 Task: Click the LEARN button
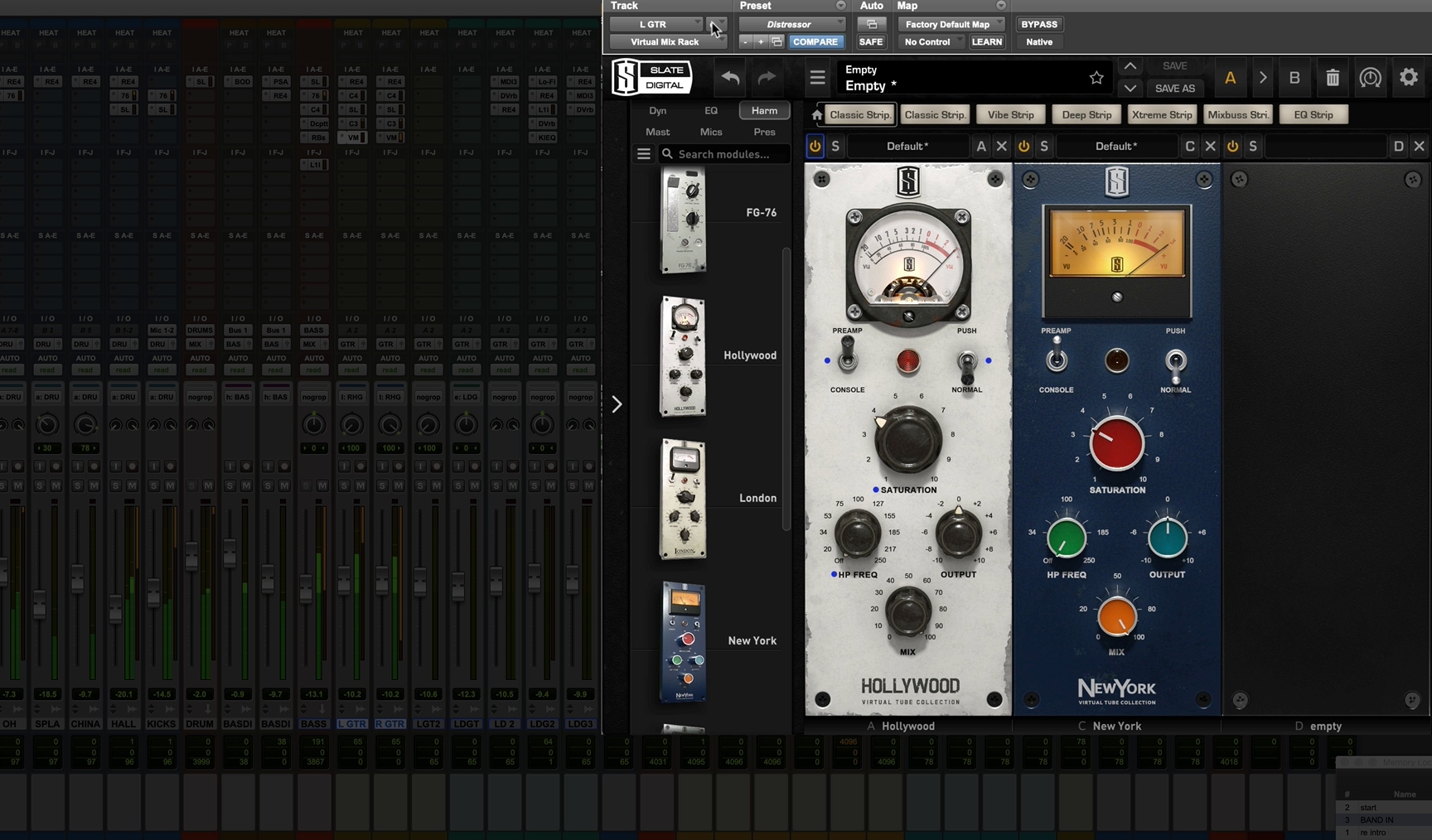pyautogui.click(x=986, y=41)
